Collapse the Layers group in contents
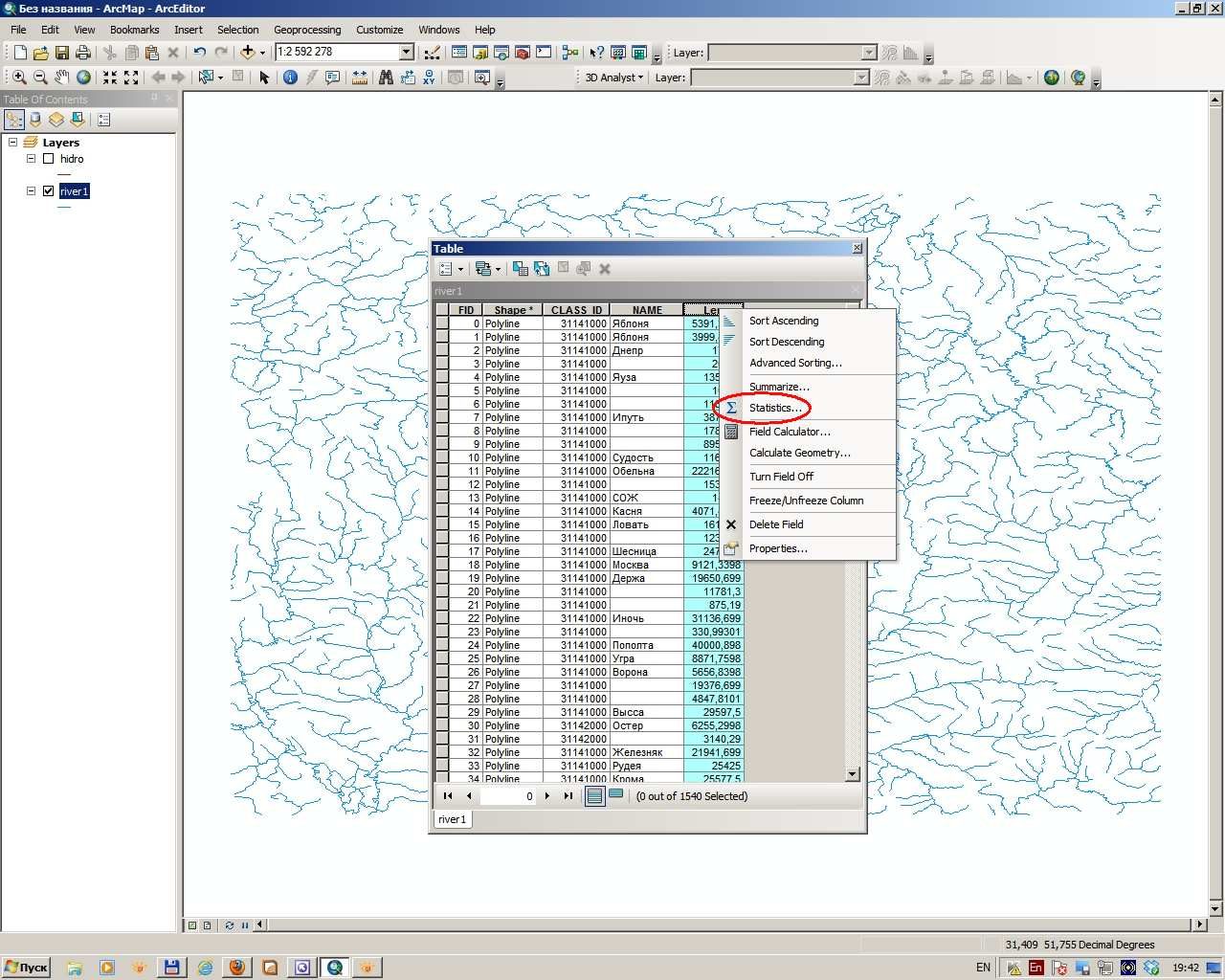Screen dimensions: 1225x980 pyautogui.click(x=13, y=142)
